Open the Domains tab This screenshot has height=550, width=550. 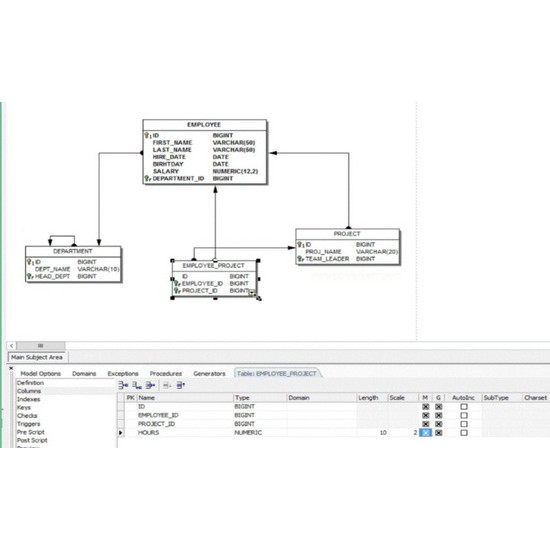(84, 374)
